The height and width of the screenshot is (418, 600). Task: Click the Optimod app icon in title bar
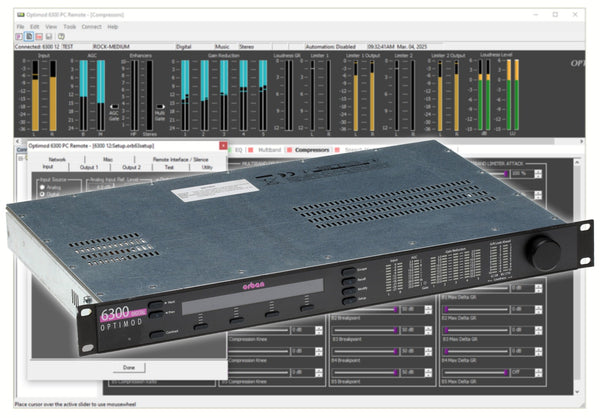[8, 15]
